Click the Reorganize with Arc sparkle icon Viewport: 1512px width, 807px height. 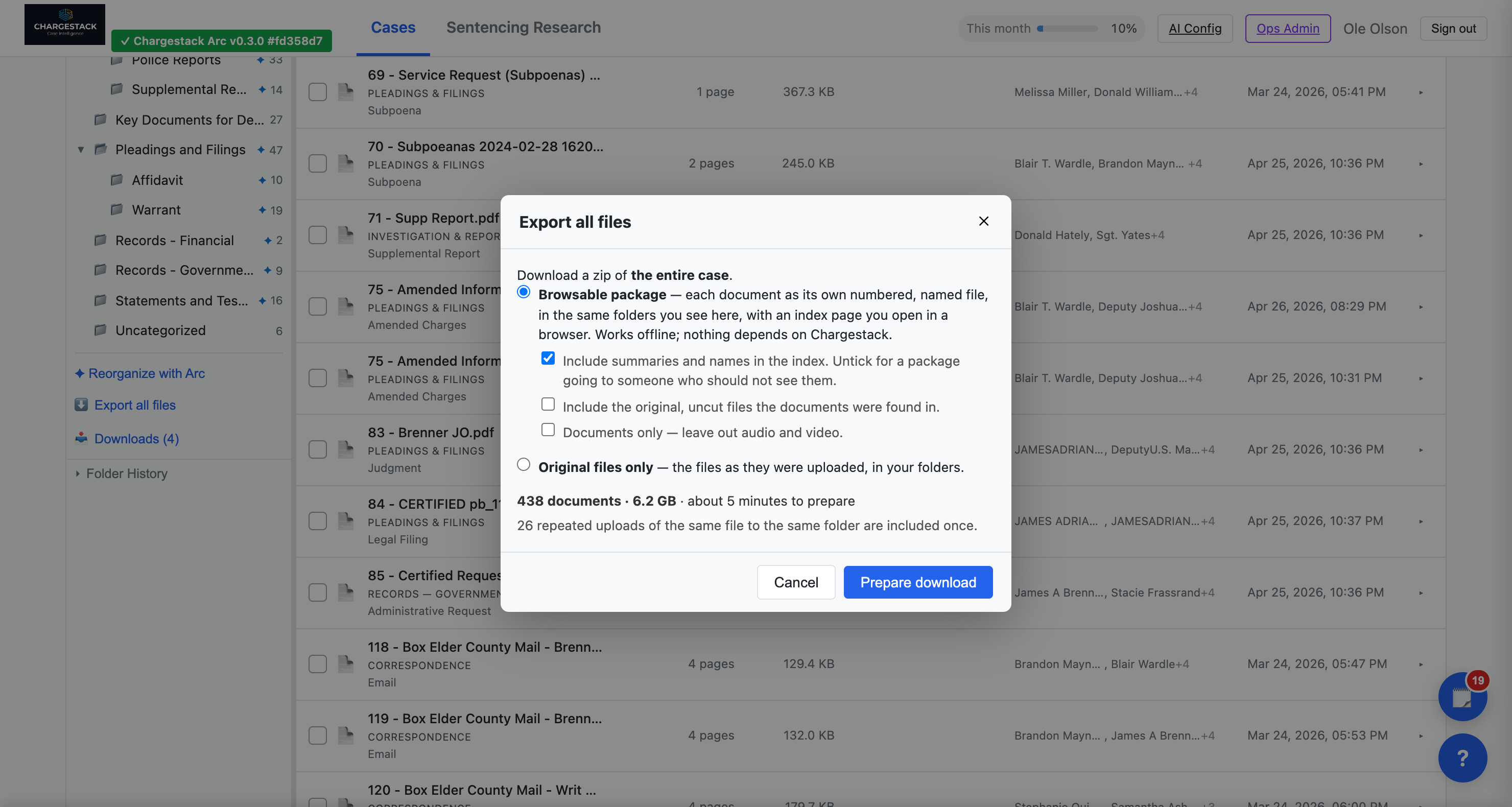80,373
